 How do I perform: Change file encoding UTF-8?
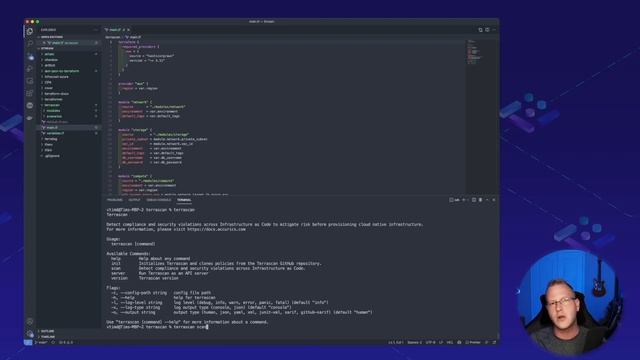click(430, 342)
